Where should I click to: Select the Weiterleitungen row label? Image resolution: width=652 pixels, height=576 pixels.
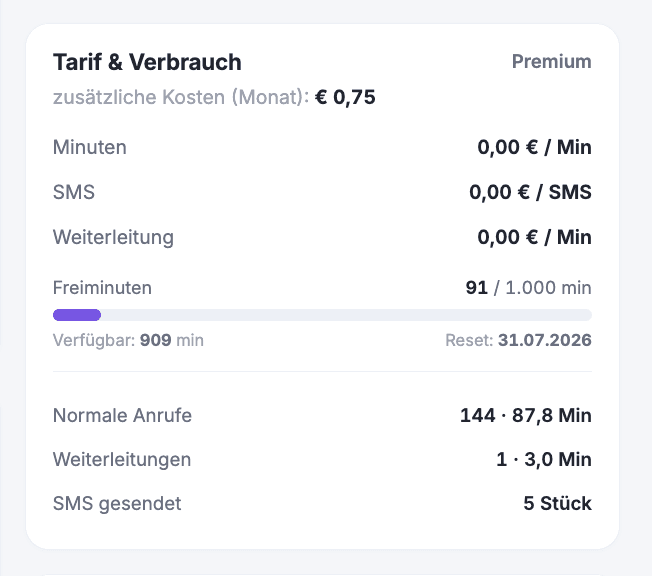click(x=122, y=460)
